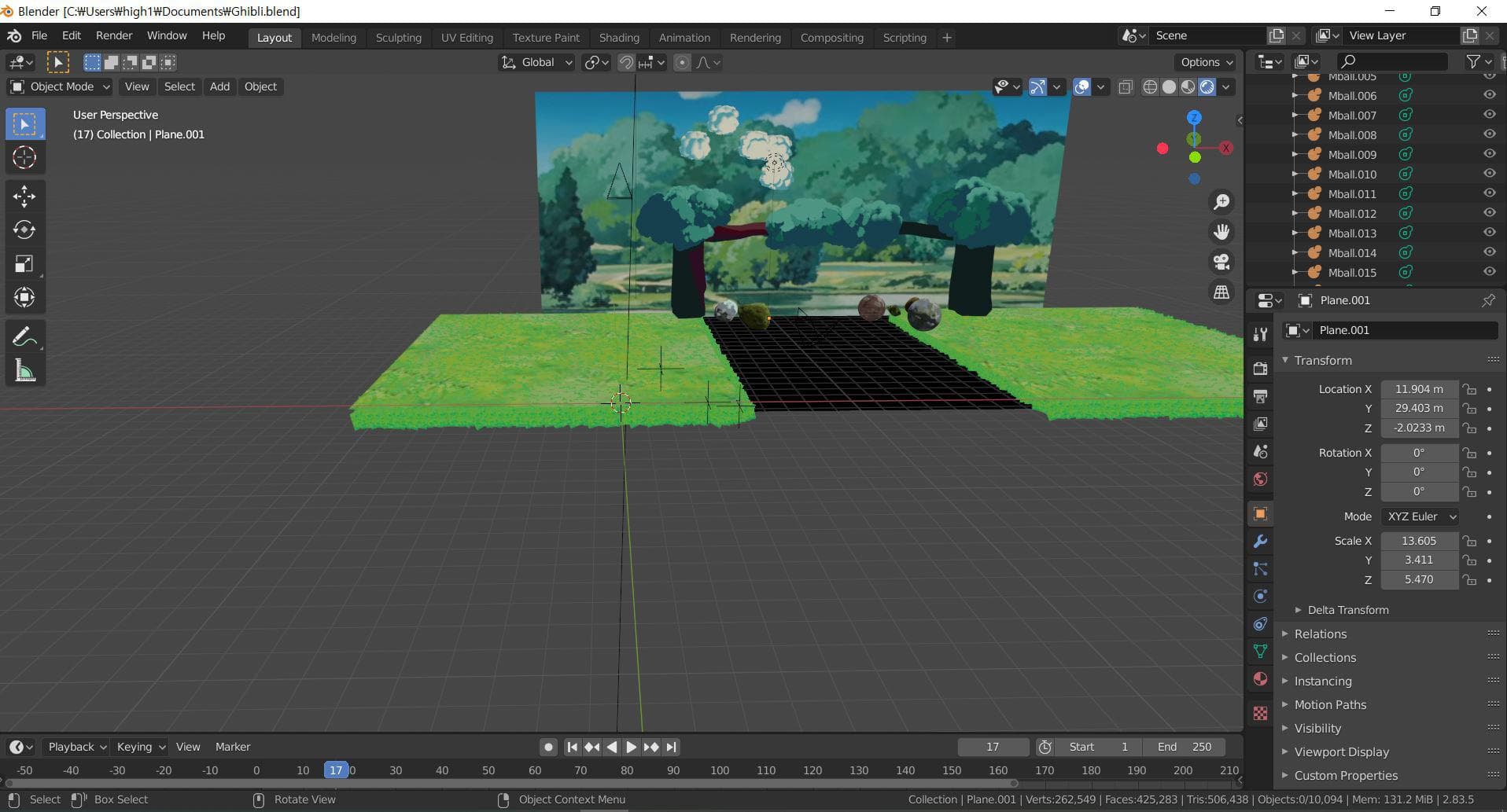Image resolution: width=1507 pixels, height=812 pixels.
Task: Lock the Location X value
Action: (x=1469, y=389)
